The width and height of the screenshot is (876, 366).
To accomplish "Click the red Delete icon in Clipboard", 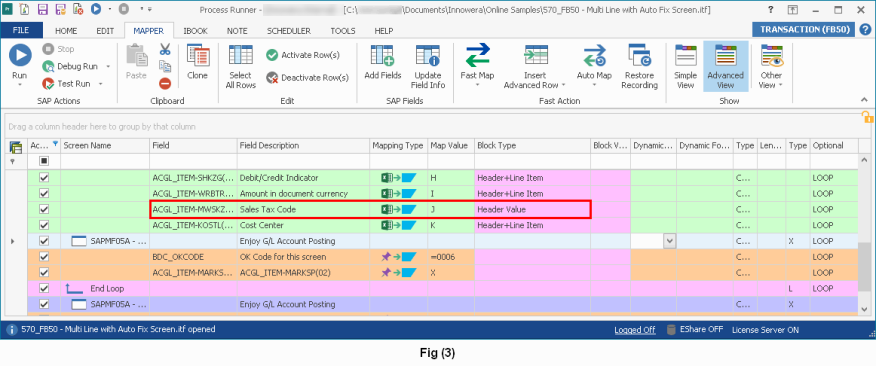I will coord(164,83).
